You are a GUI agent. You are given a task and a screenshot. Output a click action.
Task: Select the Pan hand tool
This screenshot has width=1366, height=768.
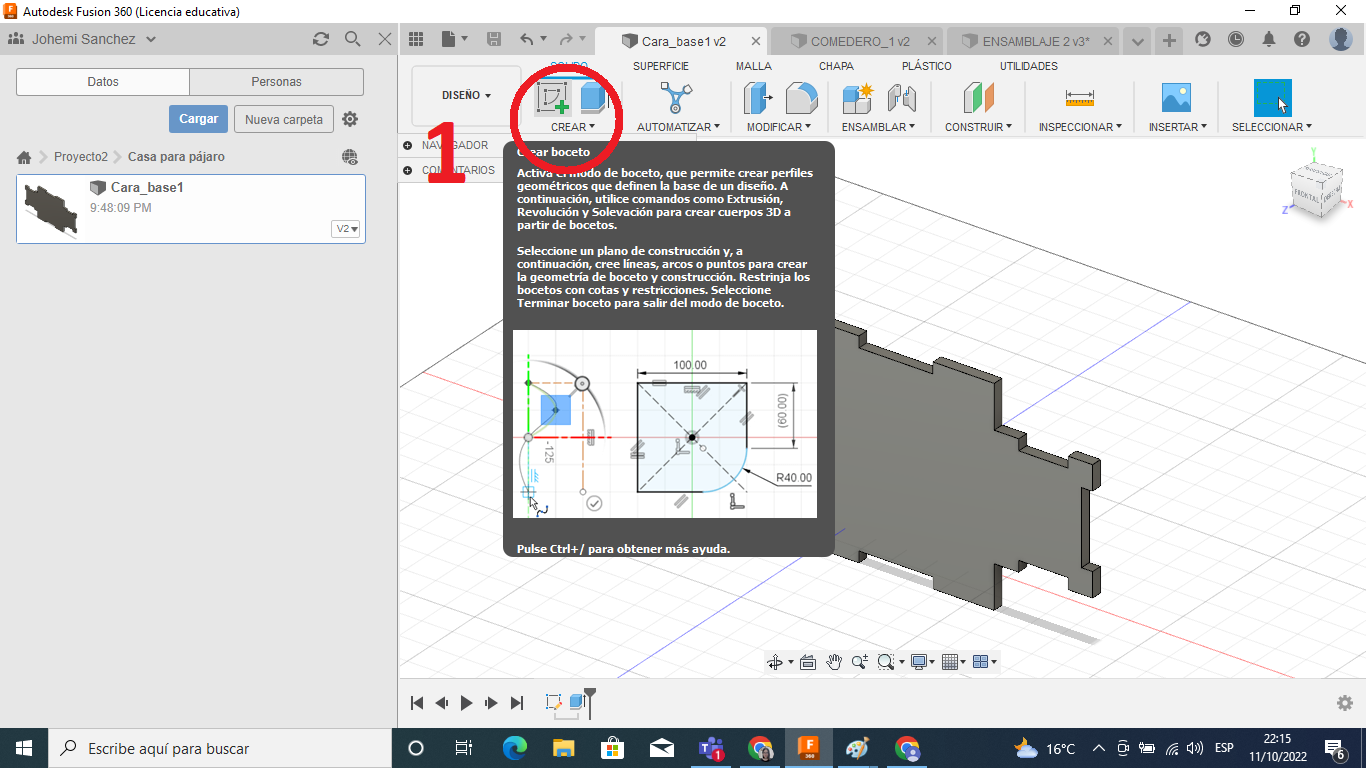(834, 662)
